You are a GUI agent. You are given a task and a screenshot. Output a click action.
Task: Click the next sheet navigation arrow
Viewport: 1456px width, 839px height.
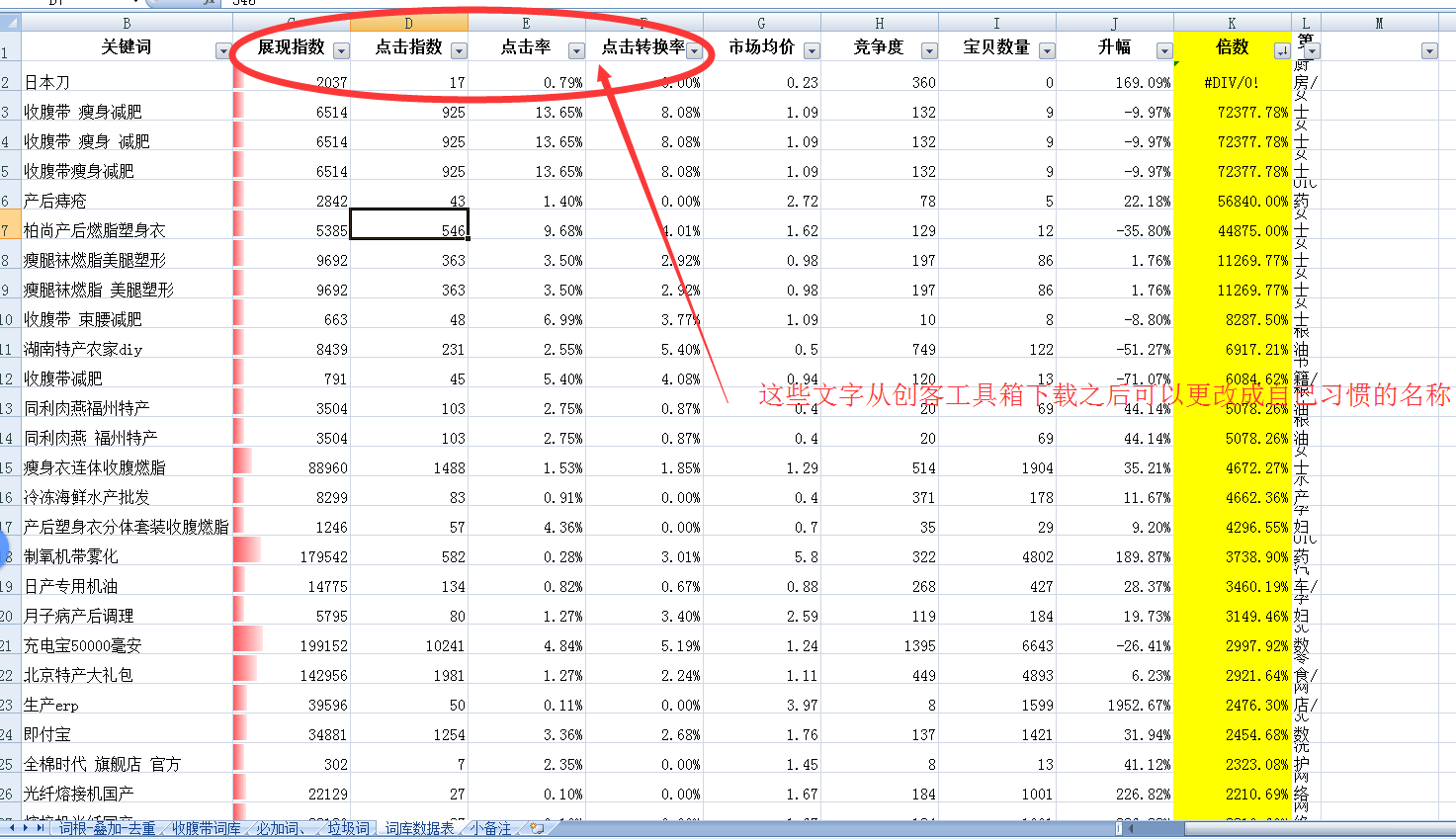[x=27, y=828]
